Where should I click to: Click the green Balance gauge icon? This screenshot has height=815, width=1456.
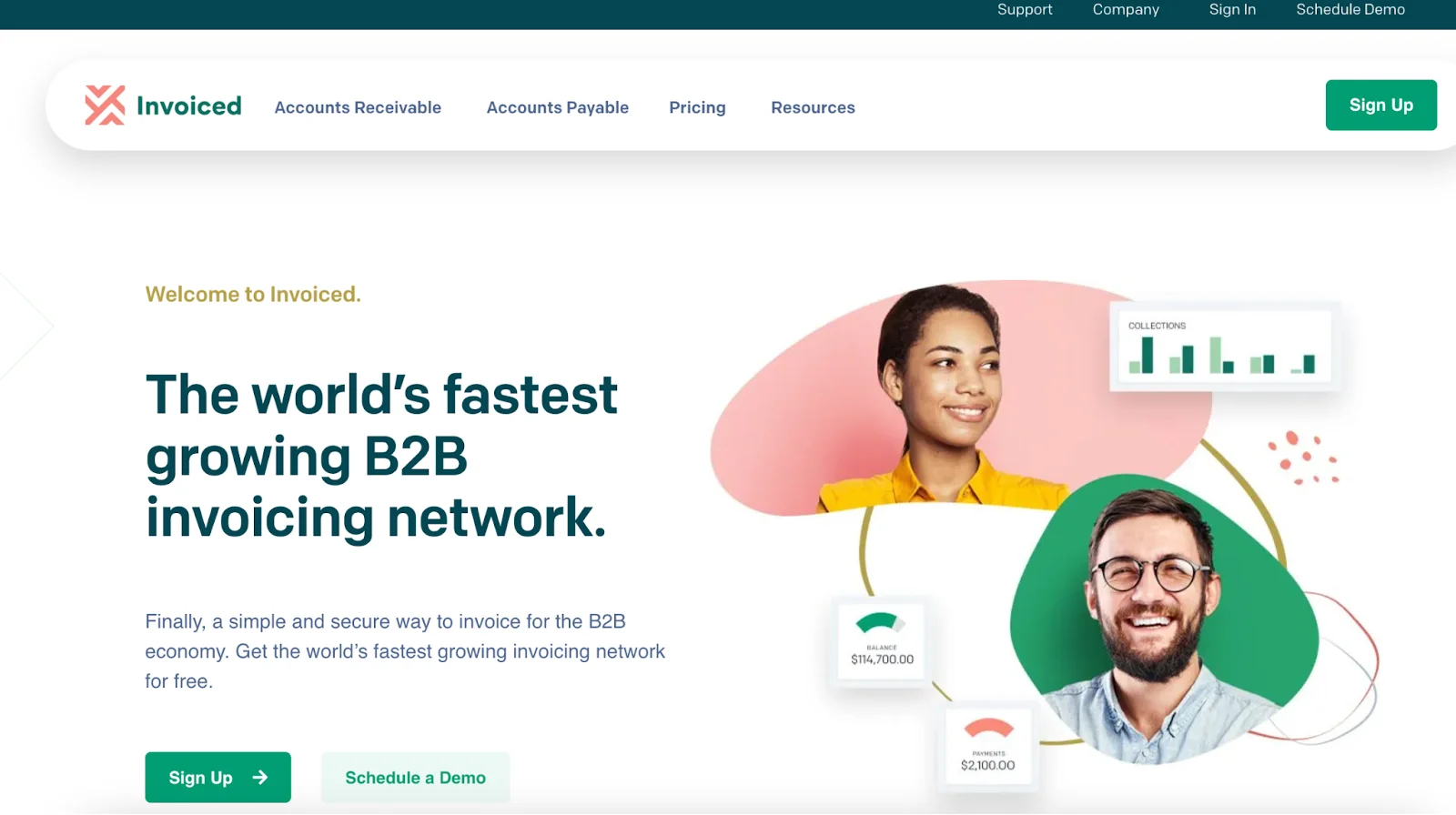pyautogui.click(x=880, y=623)
